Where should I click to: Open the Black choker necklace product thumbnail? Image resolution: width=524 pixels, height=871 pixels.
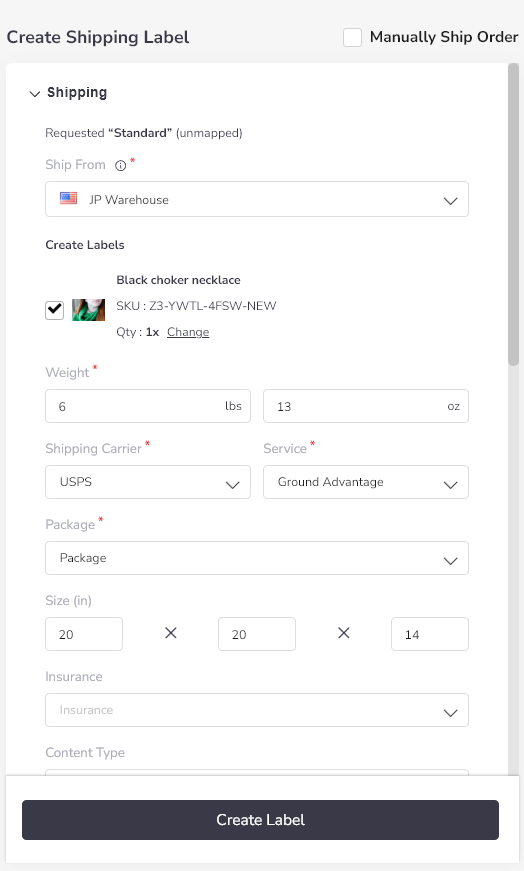(x=88, y=309)
